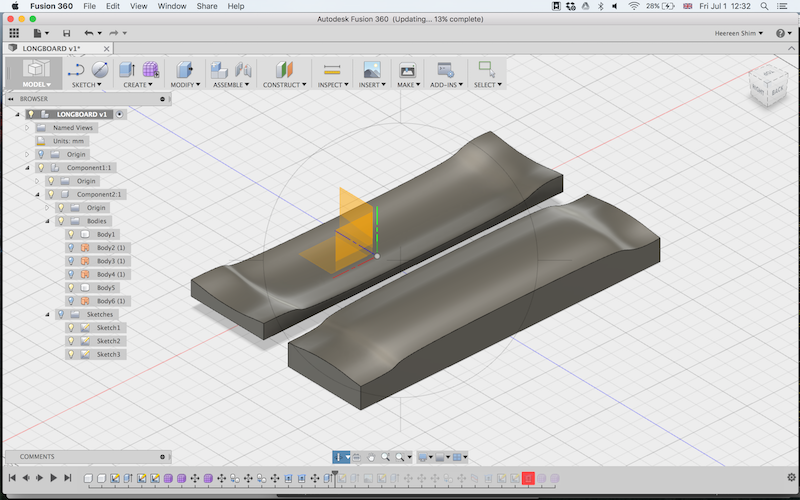Open the MODIFY dropdown menu
Viewport: 800px width, 500px height.
pos(185,85)
